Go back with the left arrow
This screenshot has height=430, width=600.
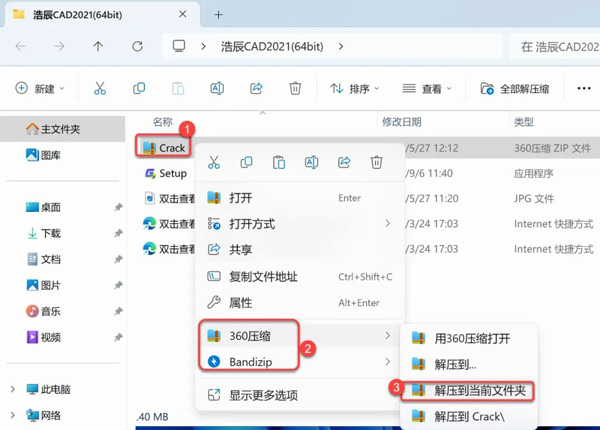click(20, 46)
